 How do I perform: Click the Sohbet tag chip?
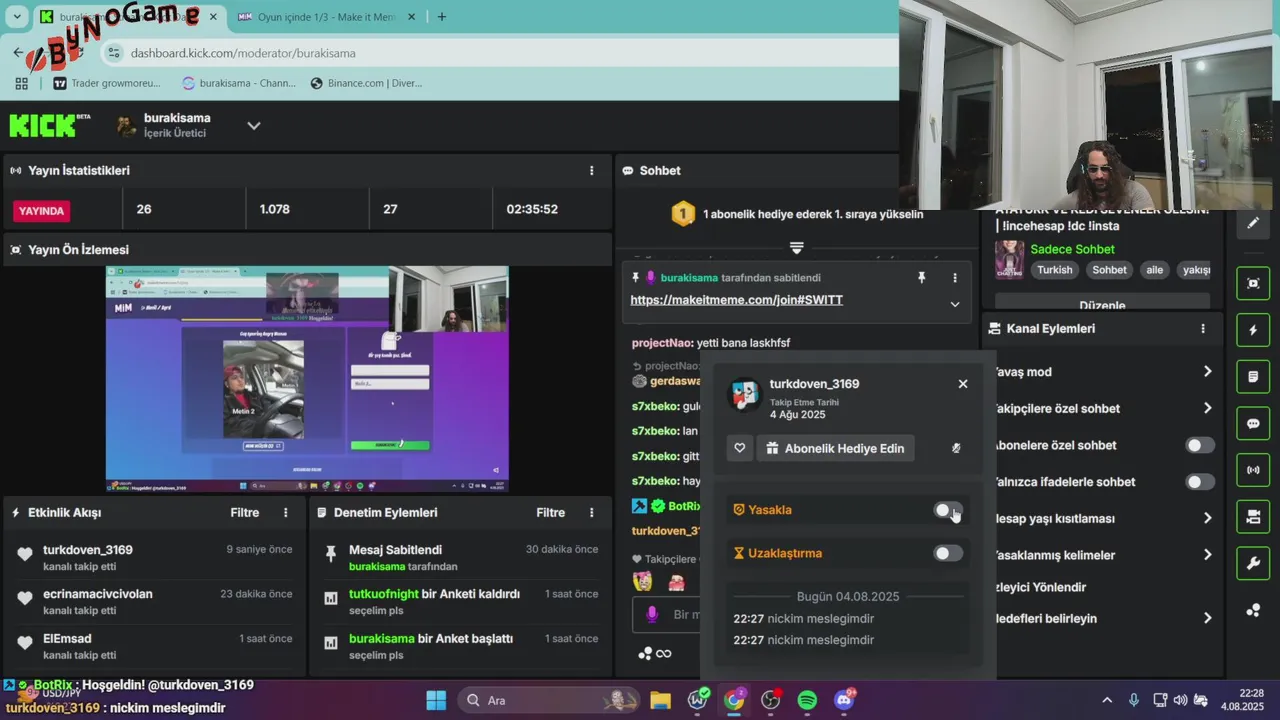tap(1109, 270)
